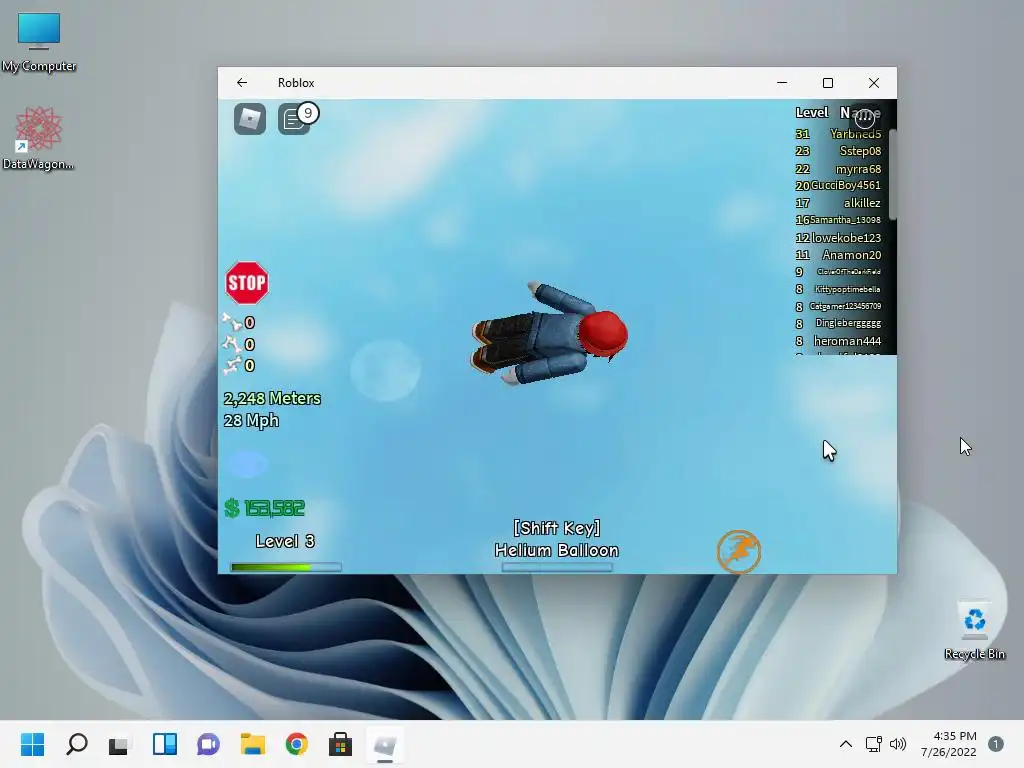
Task: Open Microsoft Store from the taskbar
Action: (340, 744)
